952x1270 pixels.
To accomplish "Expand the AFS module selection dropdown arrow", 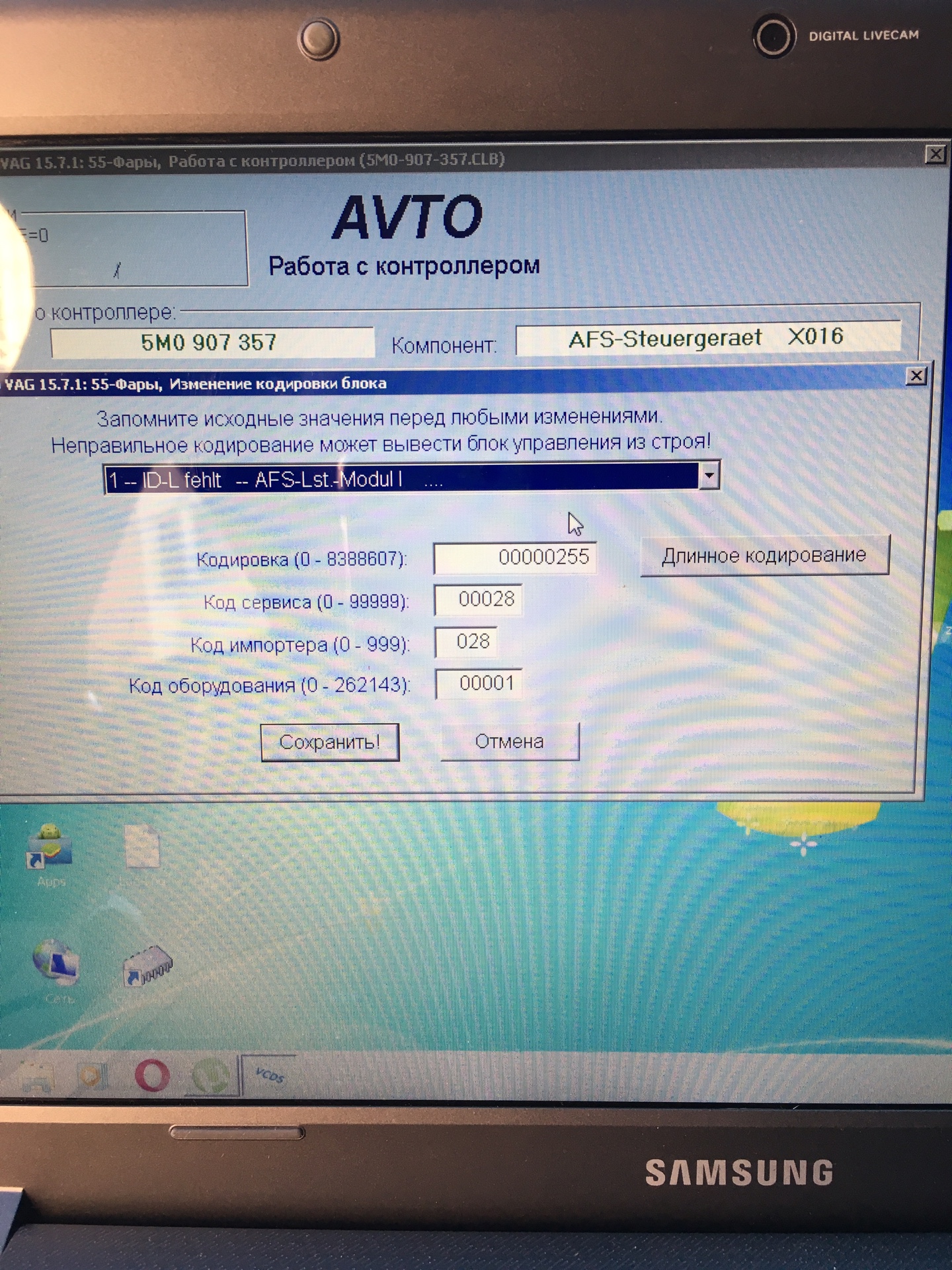I will point(709,476).
